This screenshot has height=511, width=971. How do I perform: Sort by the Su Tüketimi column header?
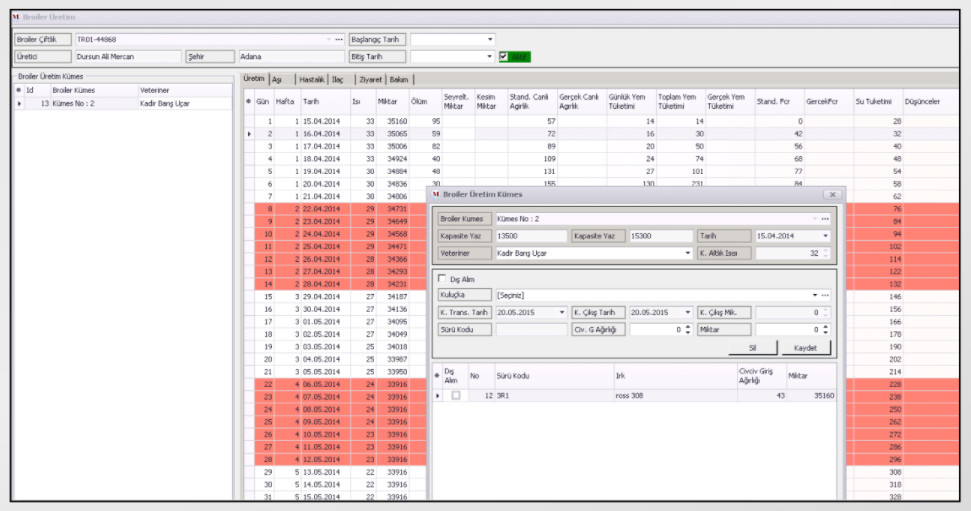coord(878,102)
